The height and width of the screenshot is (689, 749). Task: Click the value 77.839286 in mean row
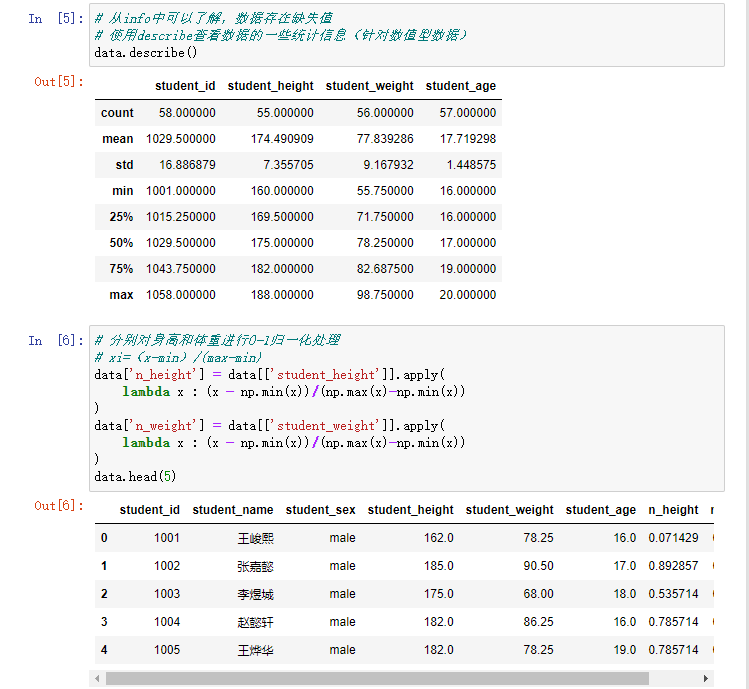click(x=385, y=139)
